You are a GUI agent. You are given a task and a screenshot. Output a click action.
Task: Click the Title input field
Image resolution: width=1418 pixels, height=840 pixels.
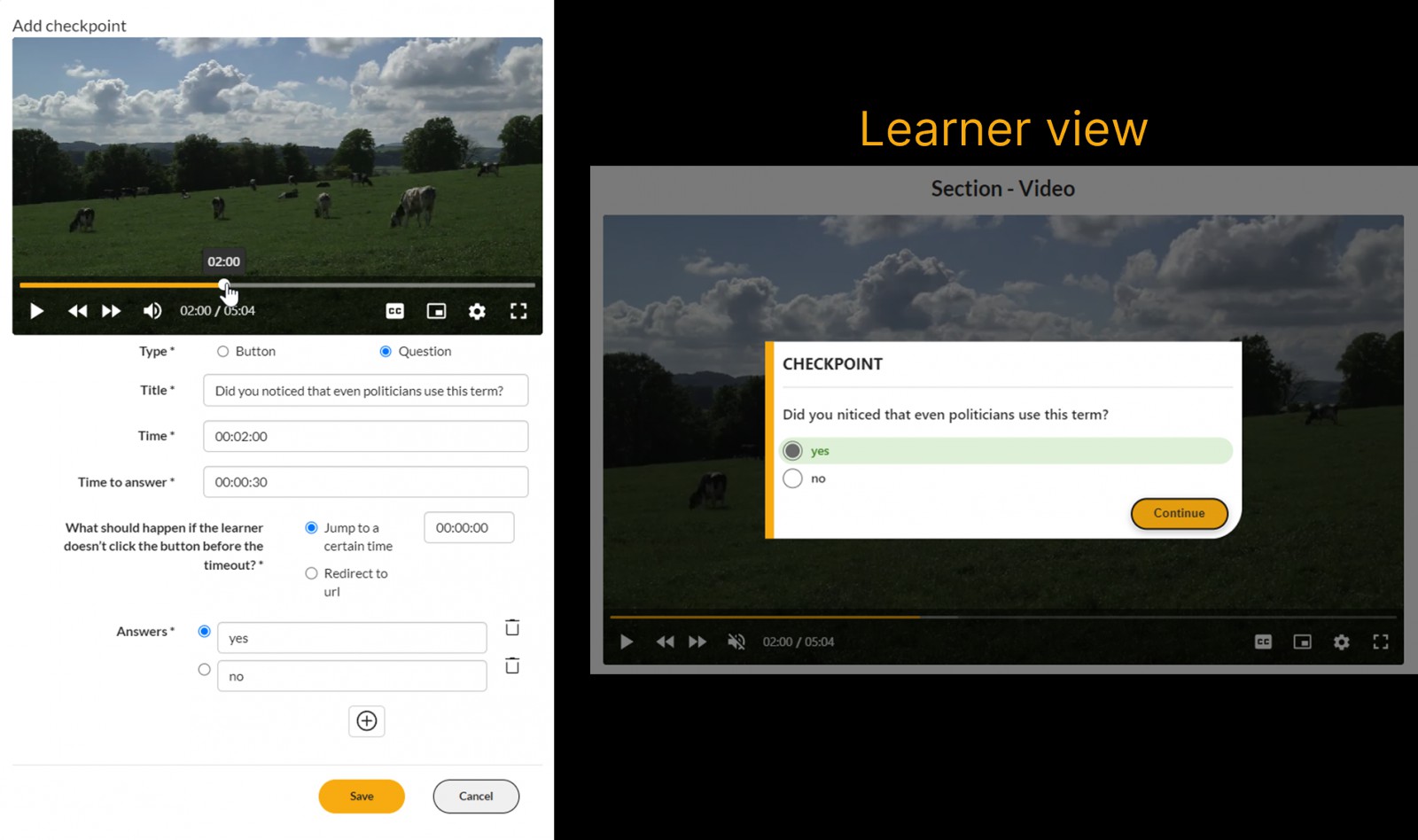pos(365,391)
